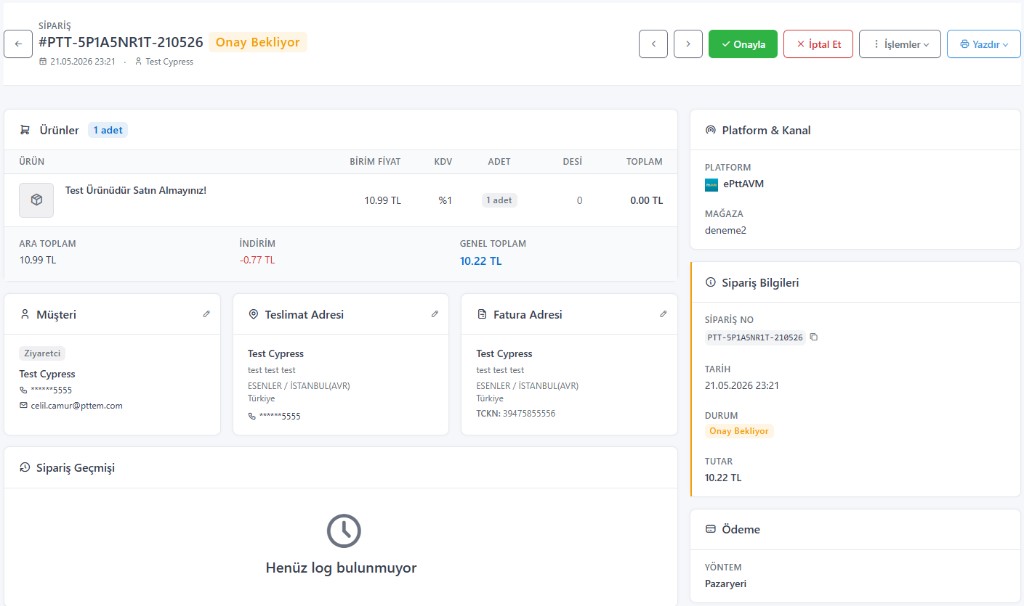The width and height of the screenshot is (1024, 606).
Task: Click the clock icon in Sipariş Geçmişi
Action: click(x=344, y=531)
